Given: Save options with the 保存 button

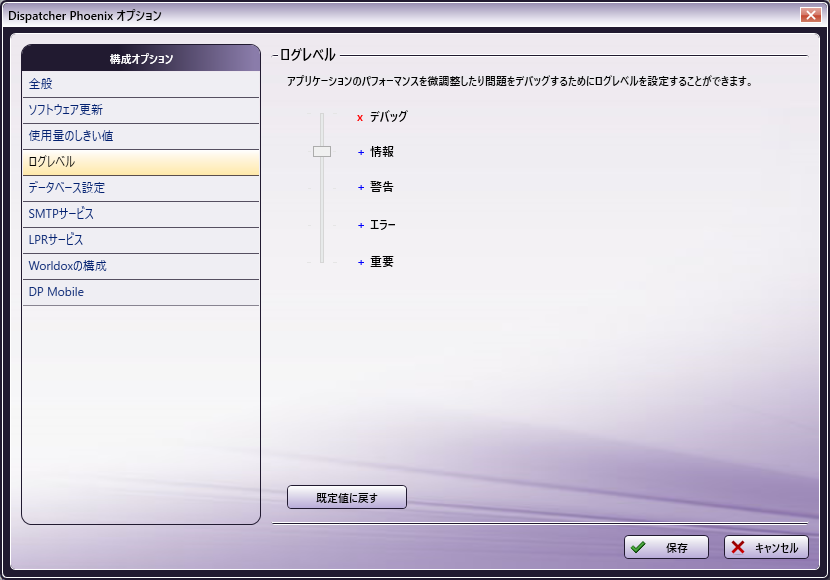Looking at the screenshot, I should [666, 547].
